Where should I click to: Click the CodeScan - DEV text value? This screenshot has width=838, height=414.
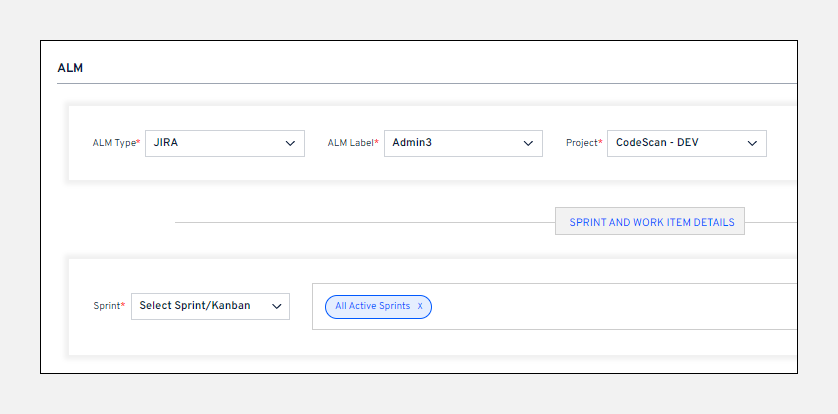[656, 143]
